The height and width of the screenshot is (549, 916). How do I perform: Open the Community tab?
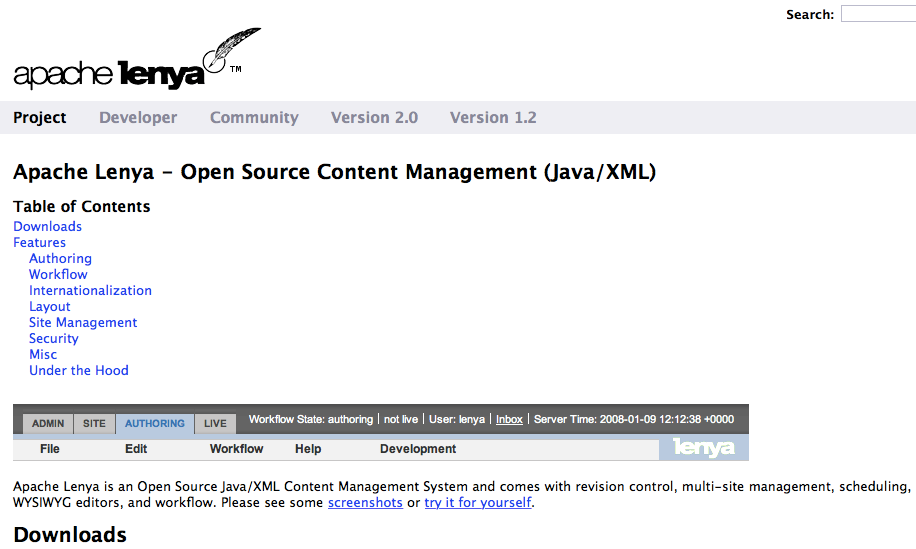click(x=254, y=117)
